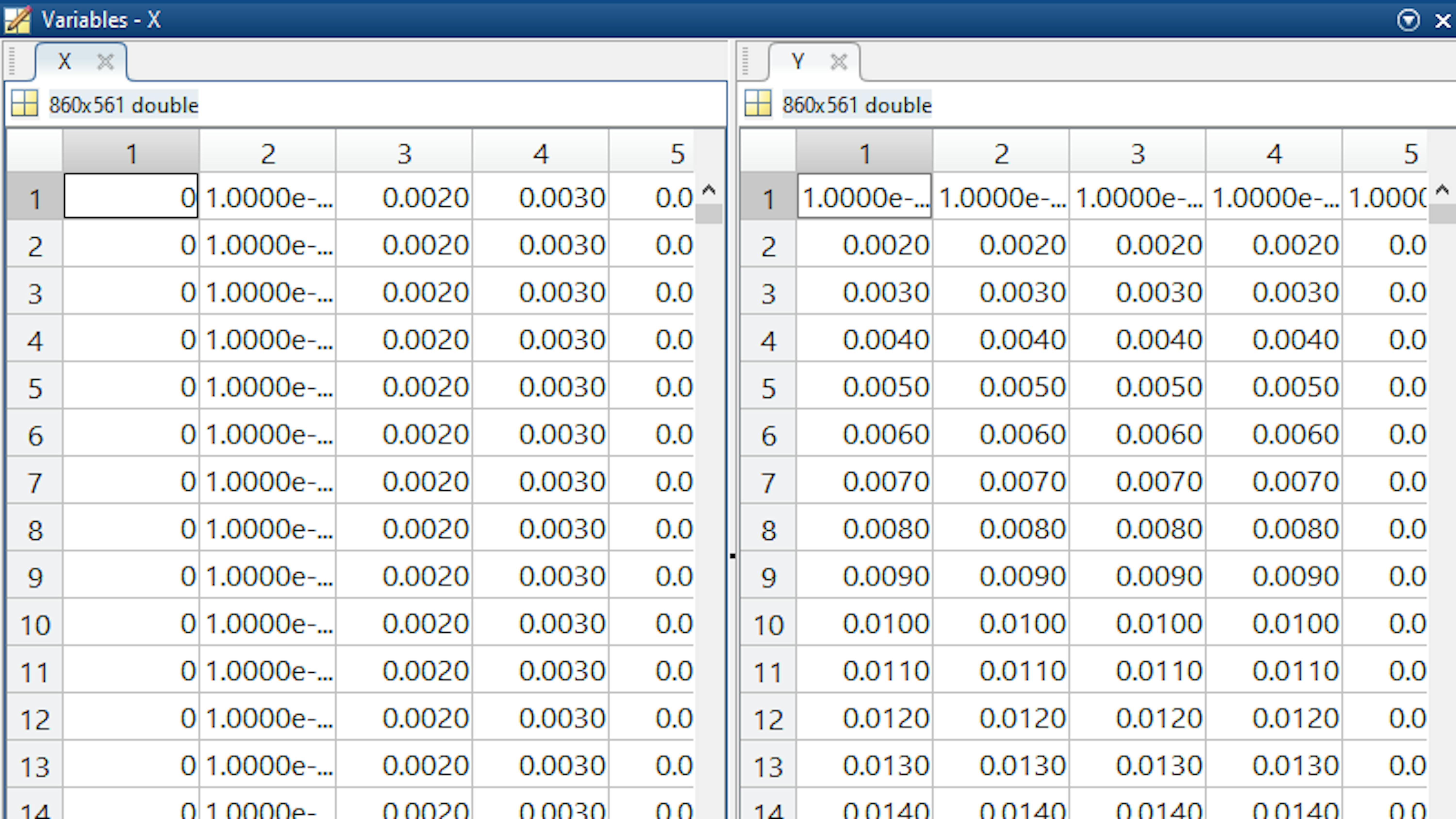Viewport: 1456px width, 819px height.
Task: Select row 1 header in Y table
Action: click(x=768, y=196)
